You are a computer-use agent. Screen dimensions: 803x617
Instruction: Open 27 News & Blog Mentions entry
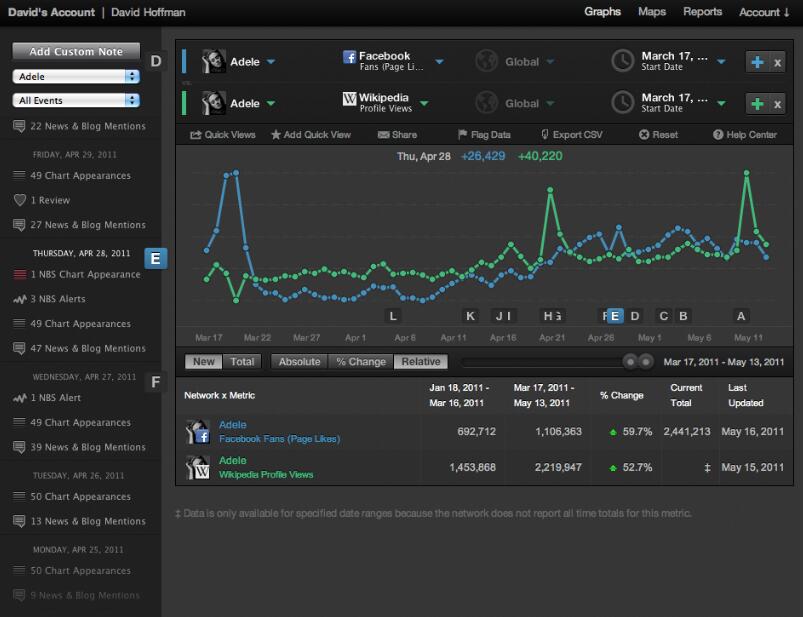tap(79, 225)
